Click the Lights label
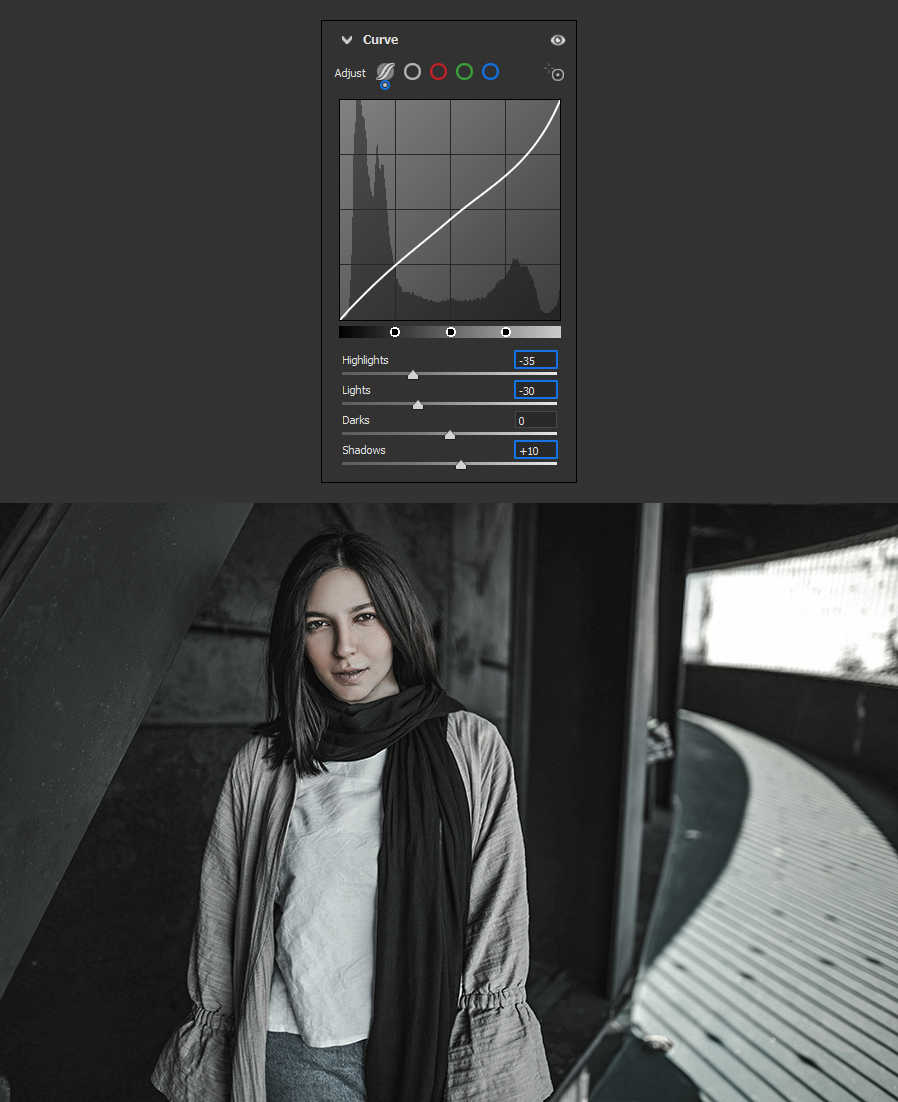This screenshot has width=898, height=1102. coord(356,390)
